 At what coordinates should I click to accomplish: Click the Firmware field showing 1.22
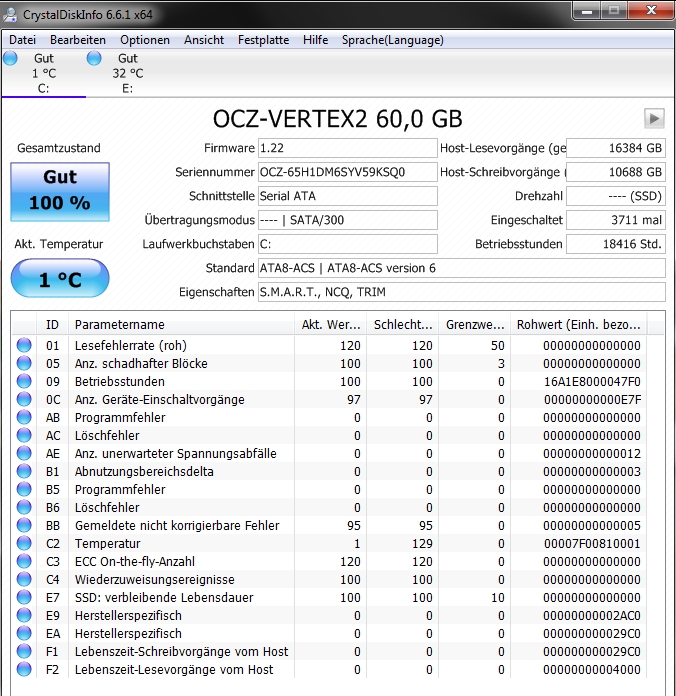[348, 148]
